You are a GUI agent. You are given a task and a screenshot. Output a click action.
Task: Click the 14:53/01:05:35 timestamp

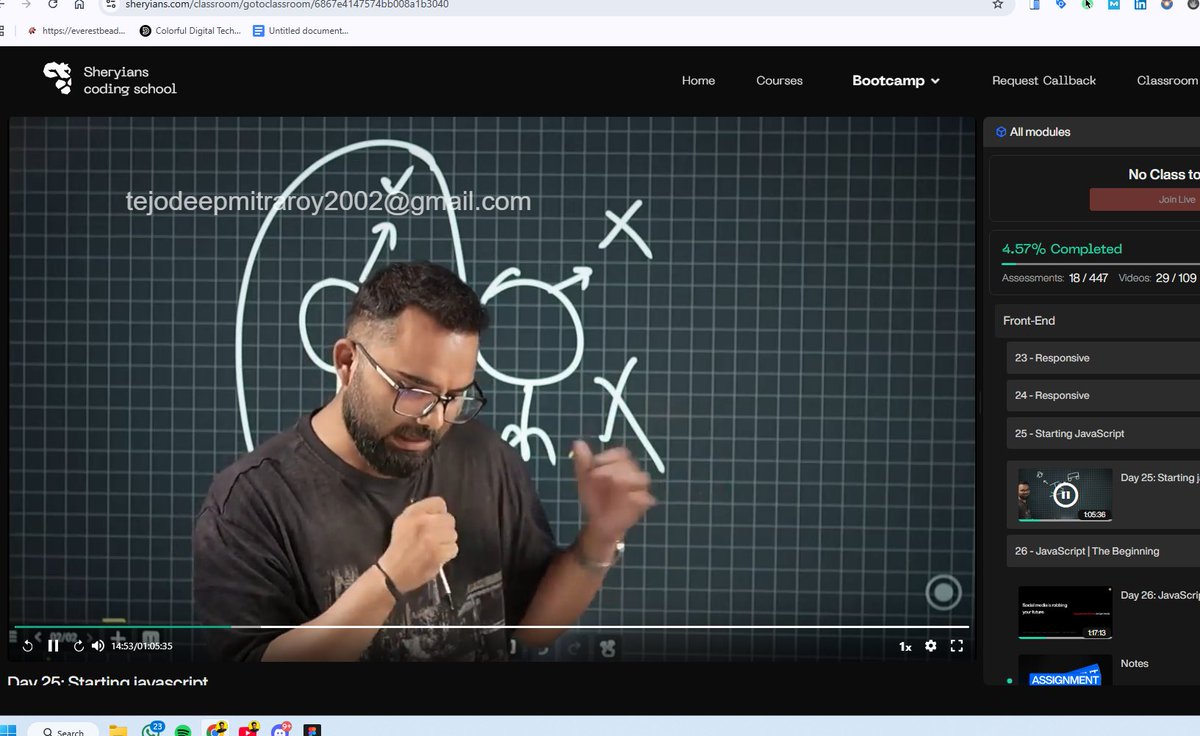click(142, 646)
